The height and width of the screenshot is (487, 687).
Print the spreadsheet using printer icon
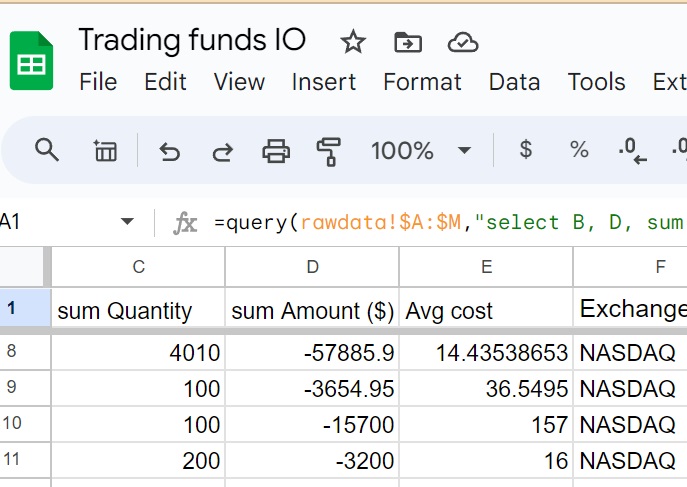[x=276, y=151]
